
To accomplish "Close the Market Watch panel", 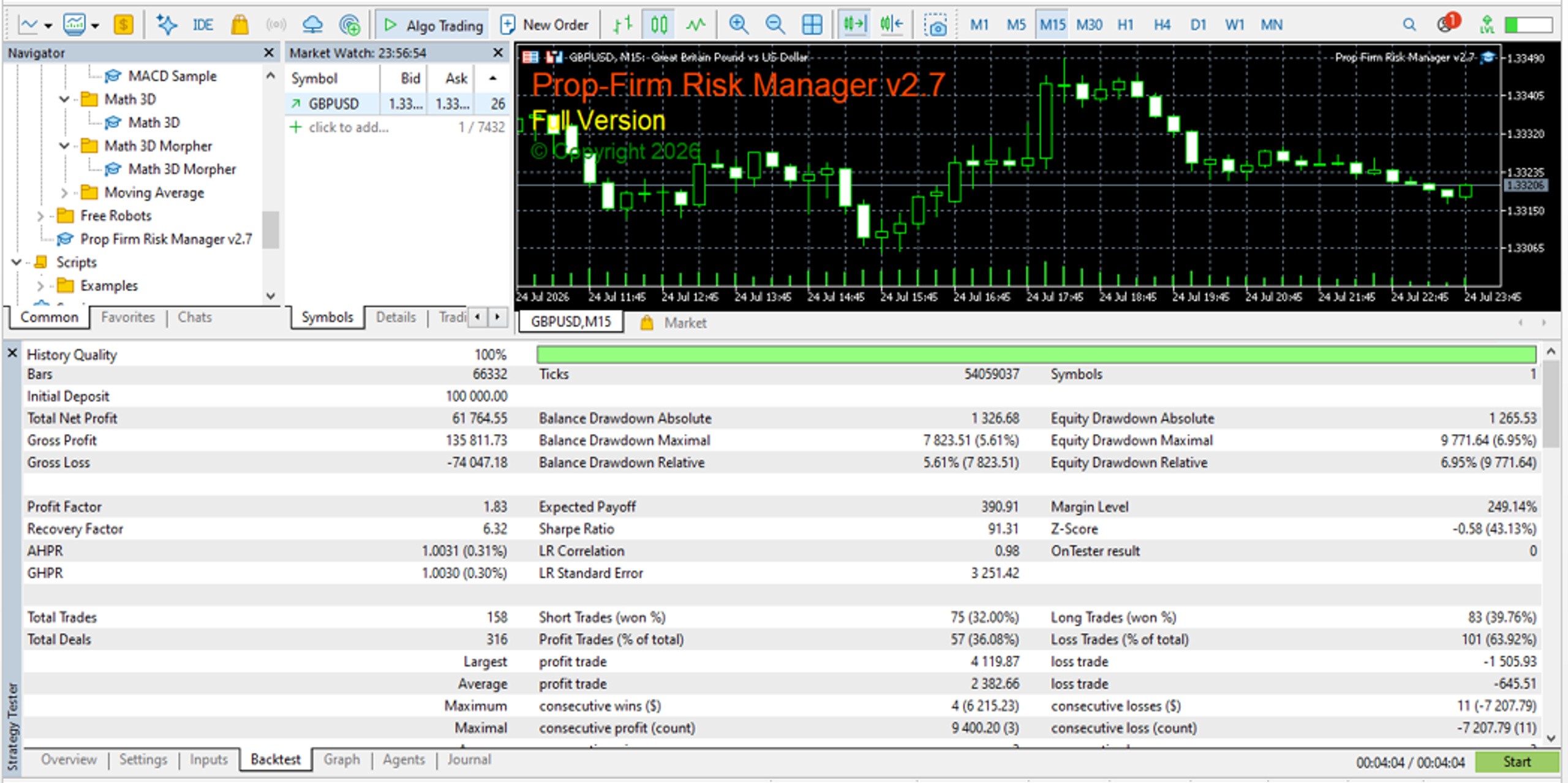I will click(x=498, y=53).
